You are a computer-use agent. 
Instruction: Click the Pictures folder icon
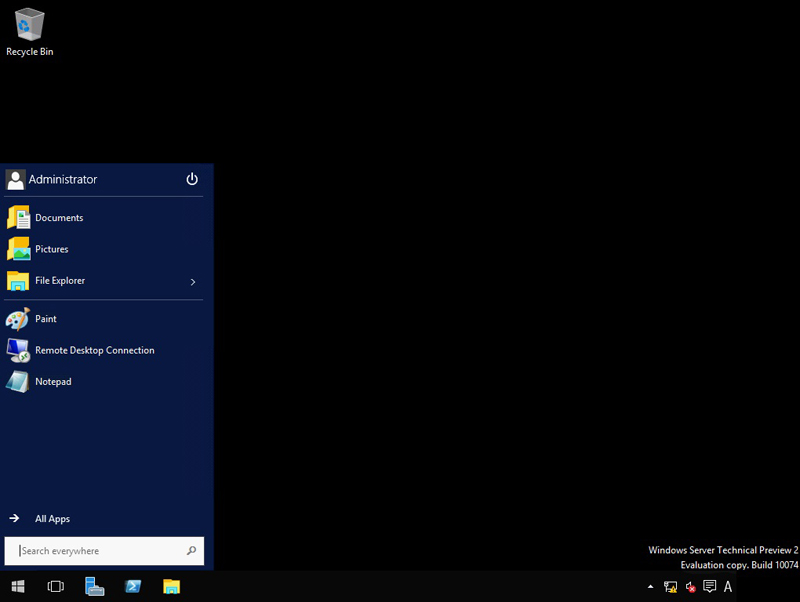tap(18, 249)
